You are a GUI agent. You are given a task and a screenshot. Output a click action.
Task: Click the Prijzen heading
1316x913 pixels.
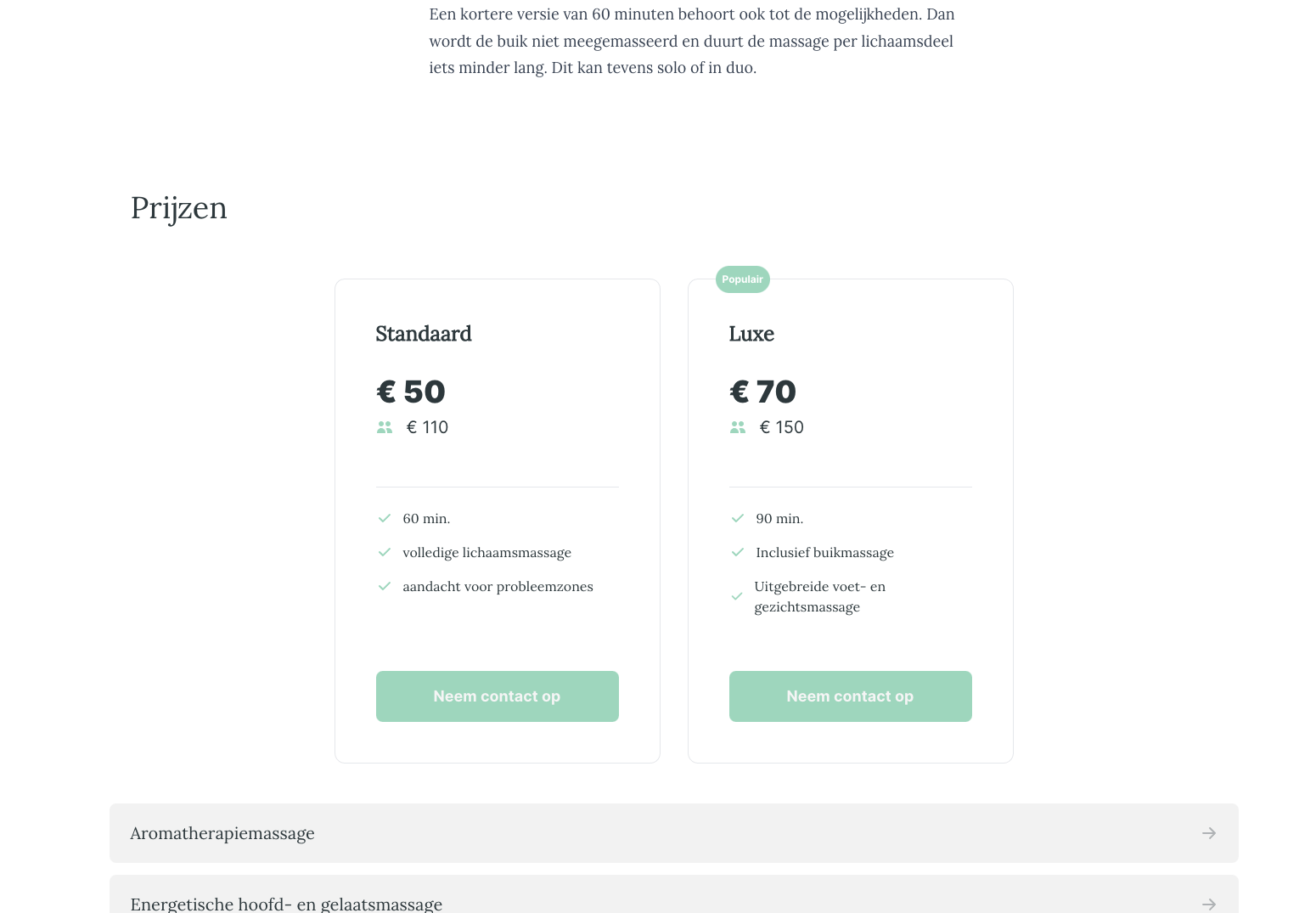point(178,208)
